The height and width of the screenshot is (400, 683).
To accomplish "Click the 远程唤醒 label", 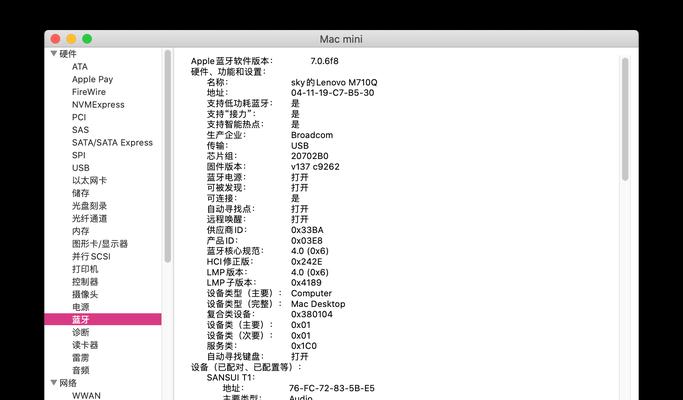I will (226, 219).
